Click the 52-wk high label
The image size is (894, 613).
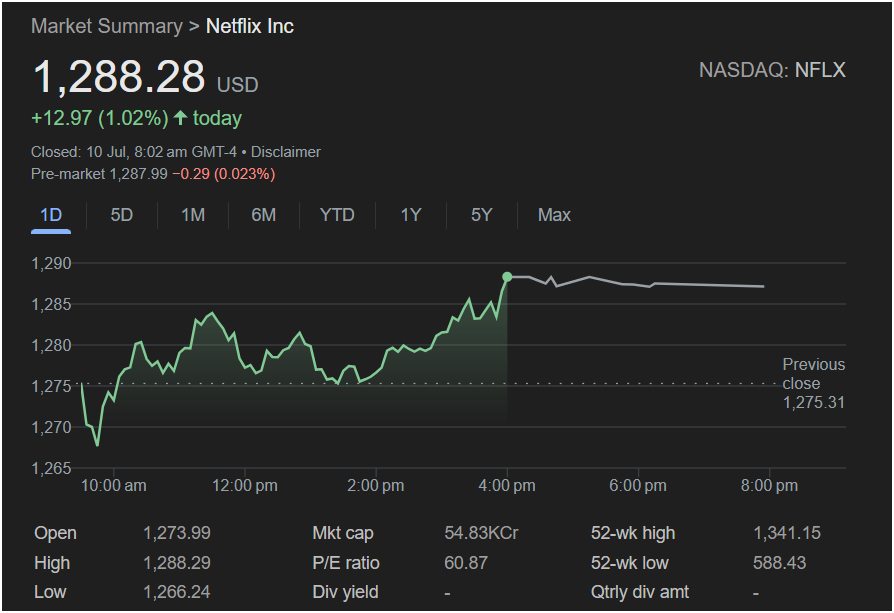(633, 533)
